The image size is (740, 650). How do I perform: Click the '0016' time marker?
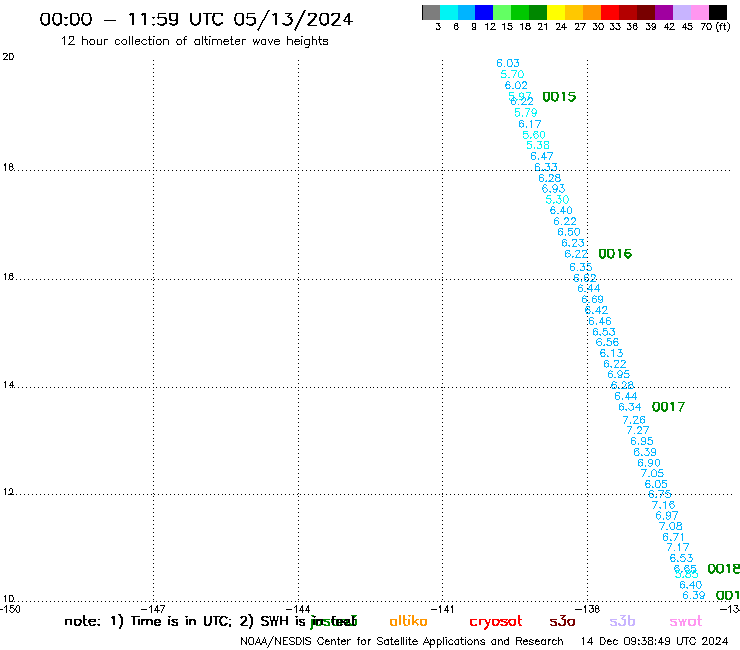pos(615,254)
